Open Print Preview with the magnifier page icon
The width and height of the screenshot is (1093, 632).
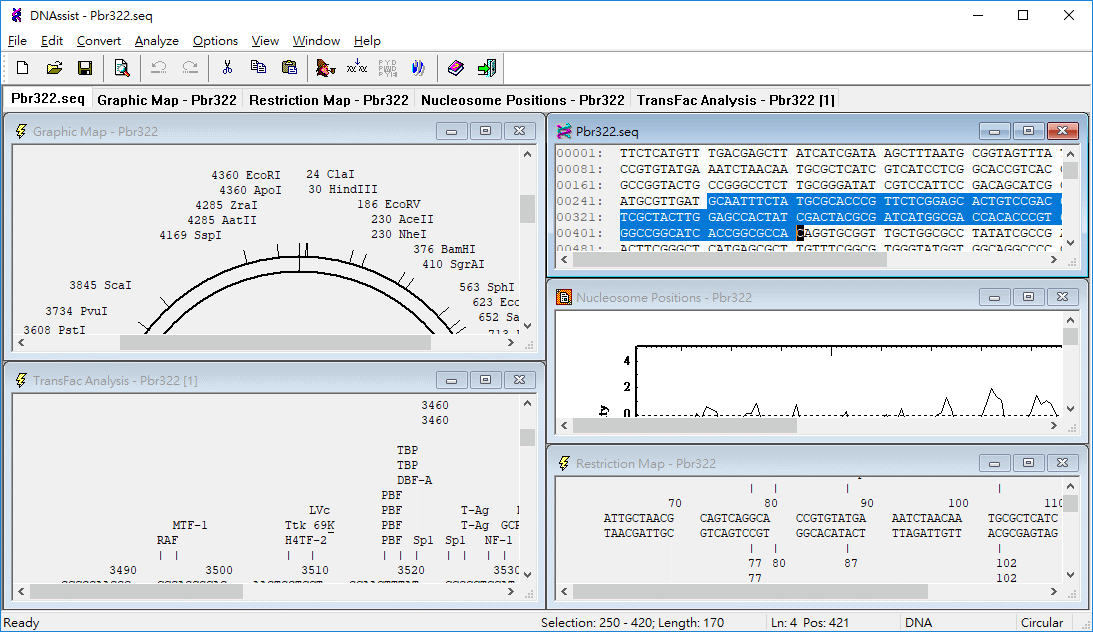coord(121,68)
